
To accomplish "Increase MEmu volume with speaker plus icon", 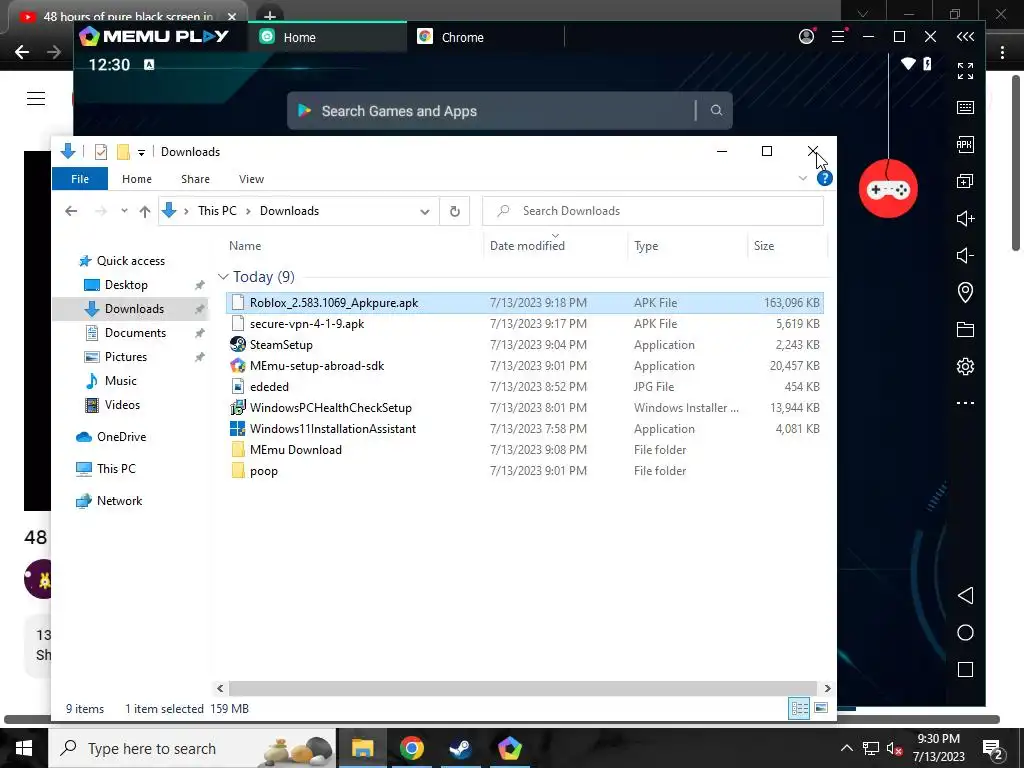I will click(x=965, y=218).
